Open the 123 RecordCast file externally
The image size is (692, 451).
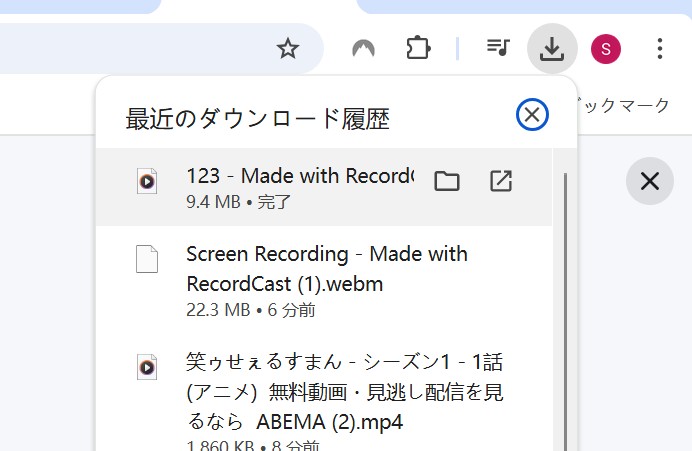(x=501, y=181)
